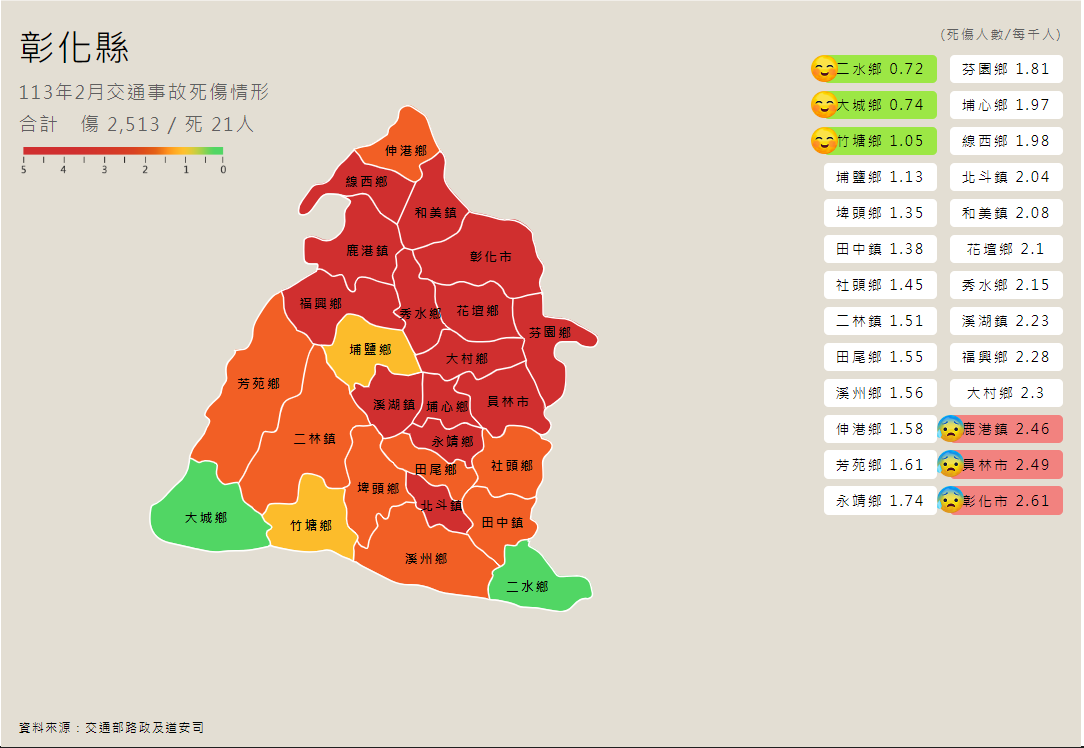Select the 芬園鄉 1.81 ranking card

[x=1006, y=69]
